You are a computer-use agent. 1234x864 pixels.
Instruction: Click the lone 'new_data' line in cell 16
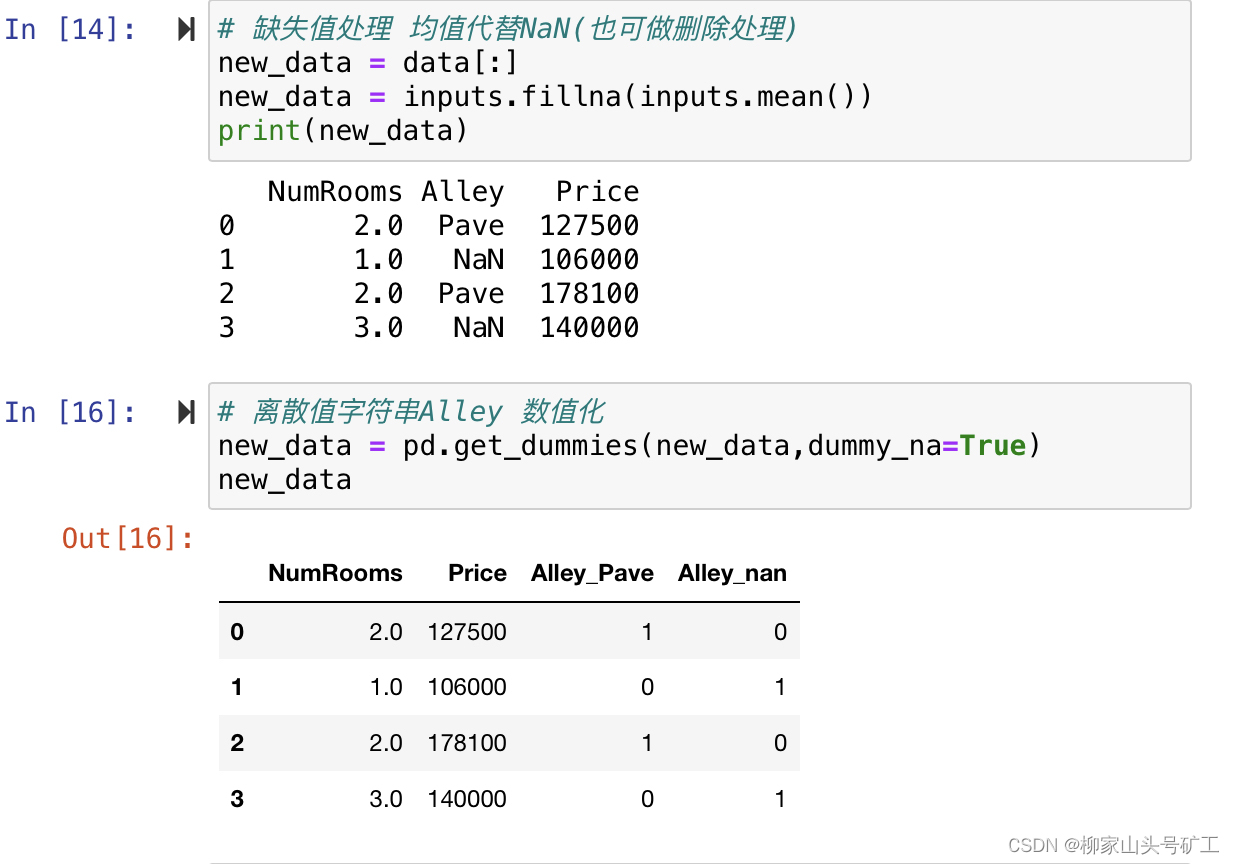[285, 480]
